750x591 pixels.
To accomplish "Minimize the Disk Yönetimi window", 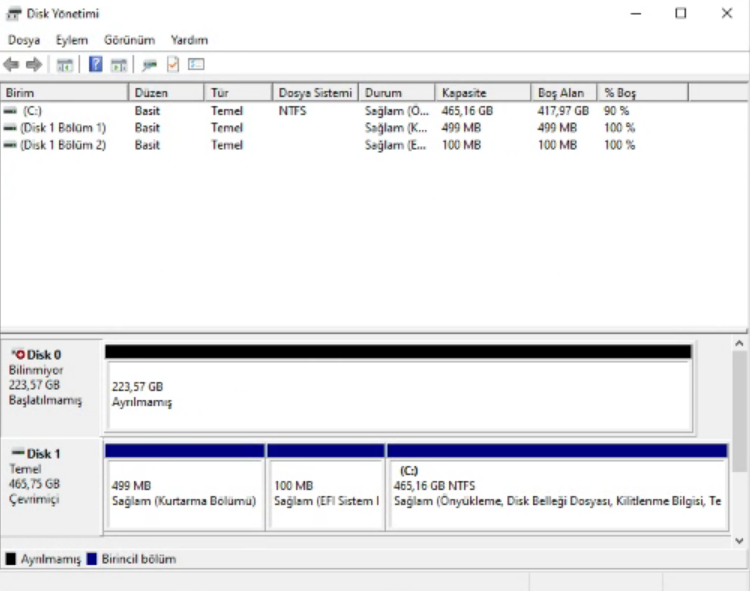I will (x=636, y=14).
